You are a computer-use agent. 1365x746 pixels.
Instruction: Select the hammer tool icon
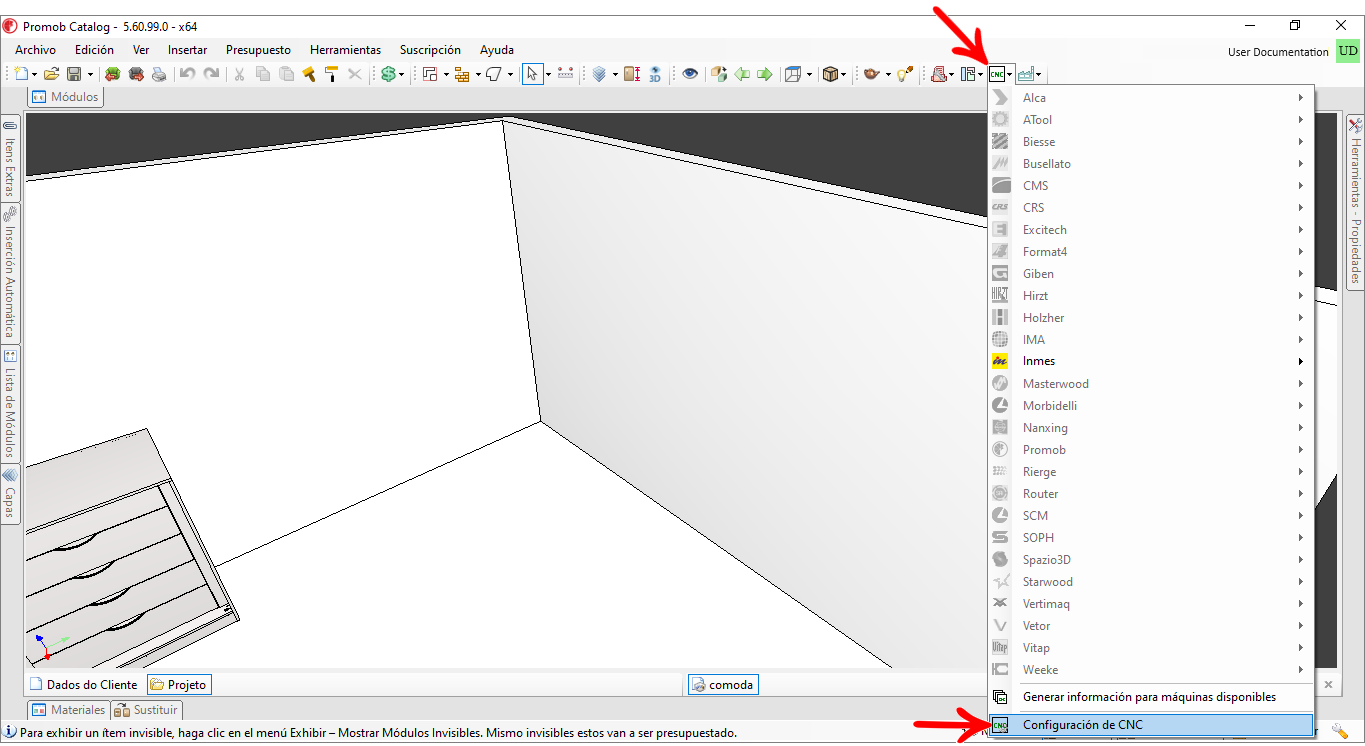309,74
